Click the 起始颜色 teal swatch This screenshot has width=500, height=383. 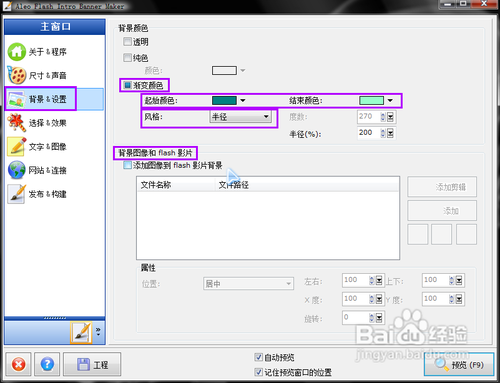(224, 100)
